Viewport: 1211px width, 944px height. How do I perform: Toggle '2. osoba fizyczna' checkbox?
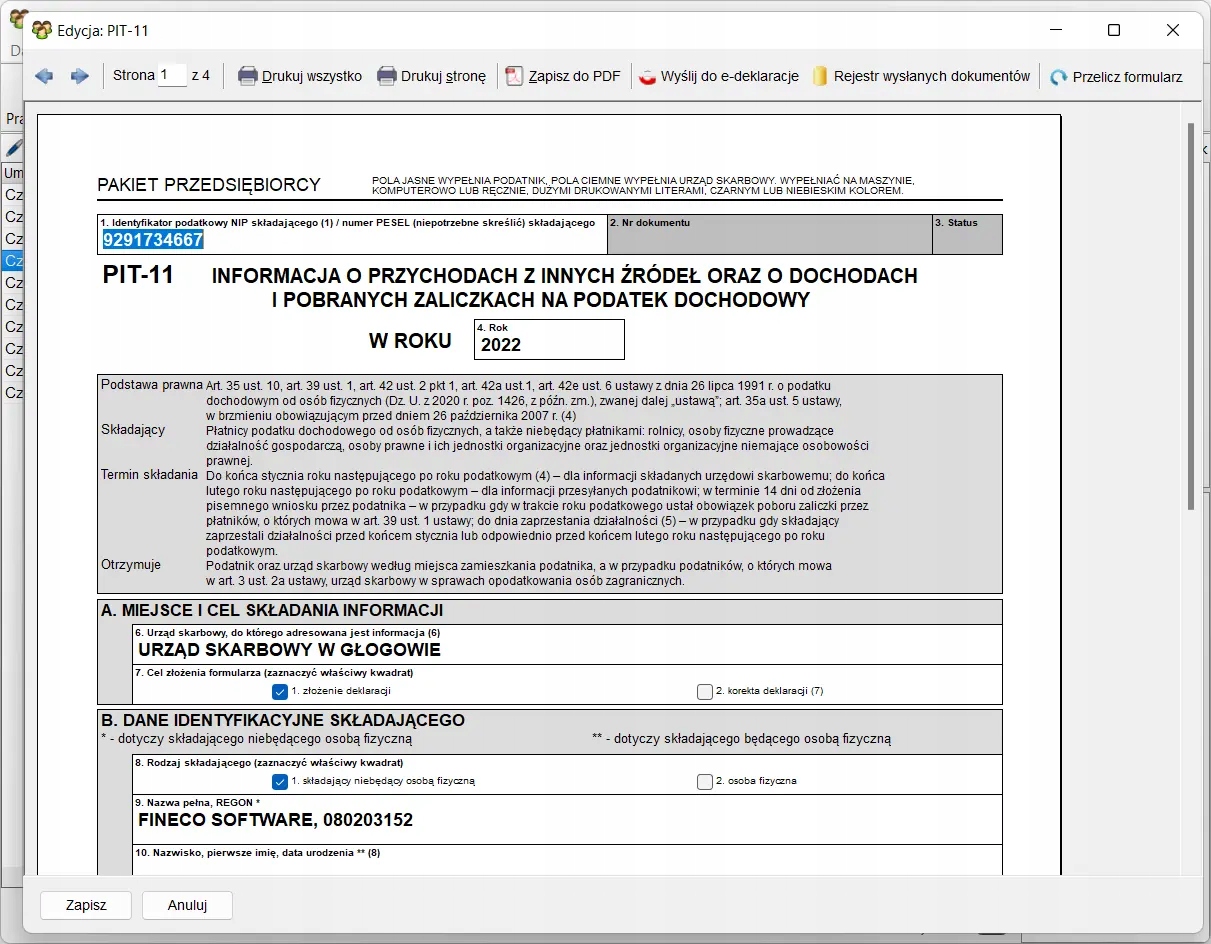pyautogui.click(x=705, y=781)
